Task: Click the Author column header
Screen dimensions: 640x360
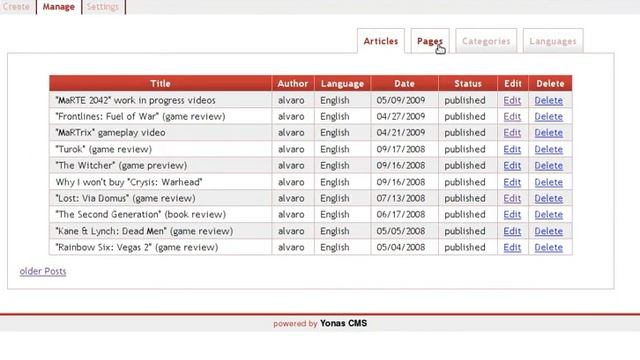Action: [x=293, y=83]
